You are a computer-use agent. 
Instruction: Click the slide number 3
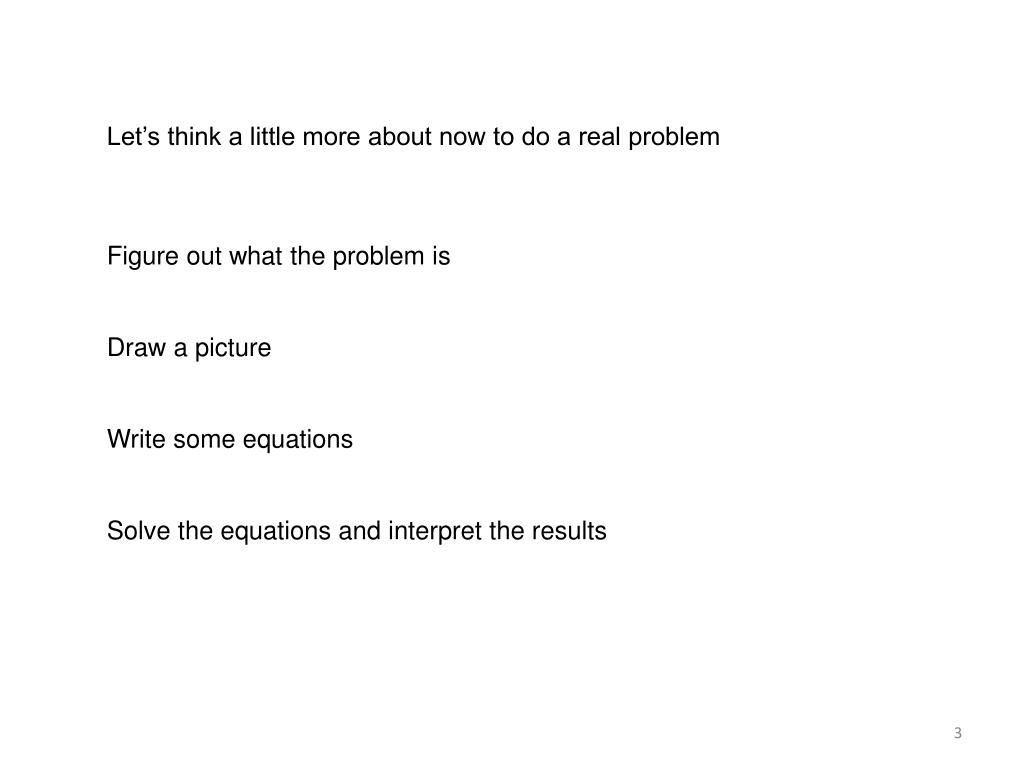[957, 733]
